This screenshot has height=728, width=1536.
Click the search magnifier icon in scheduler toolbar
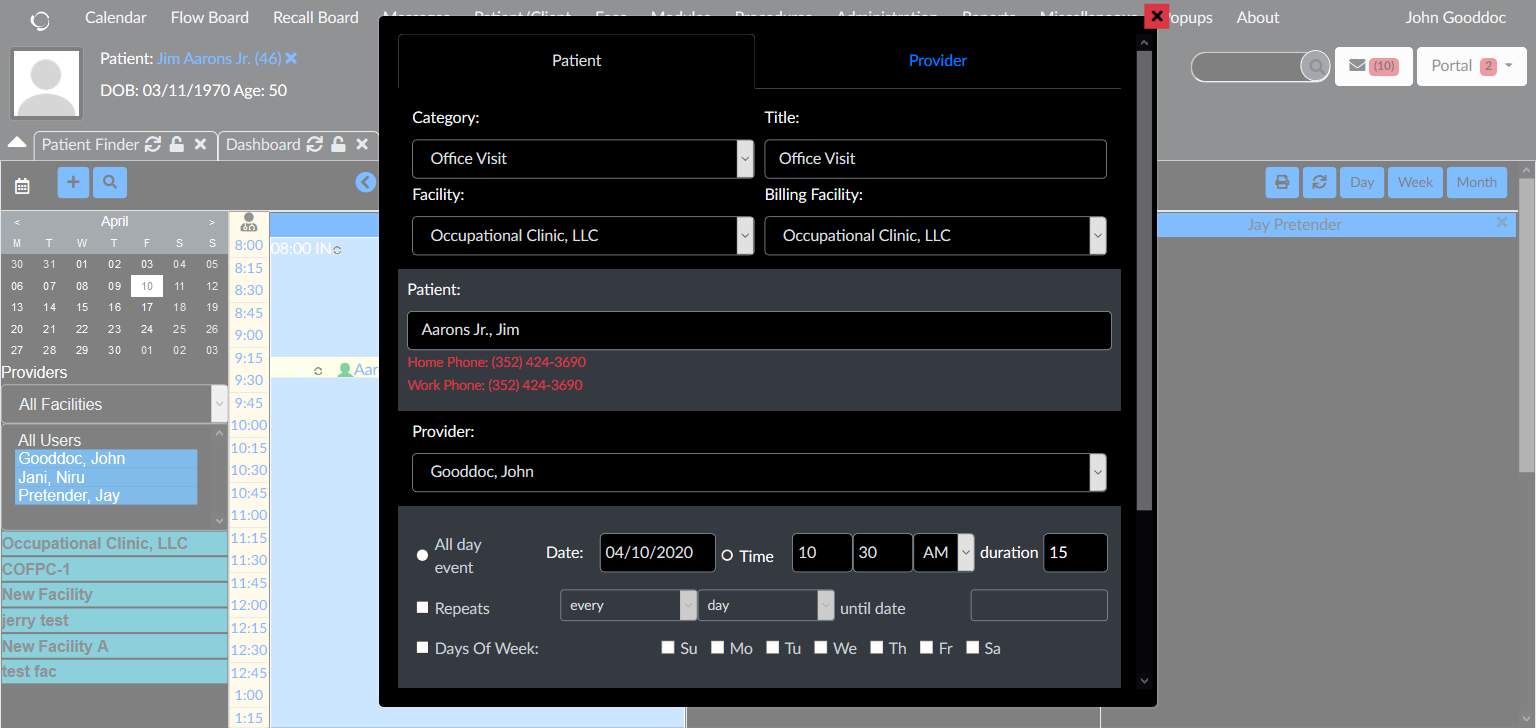coord(110,183)
